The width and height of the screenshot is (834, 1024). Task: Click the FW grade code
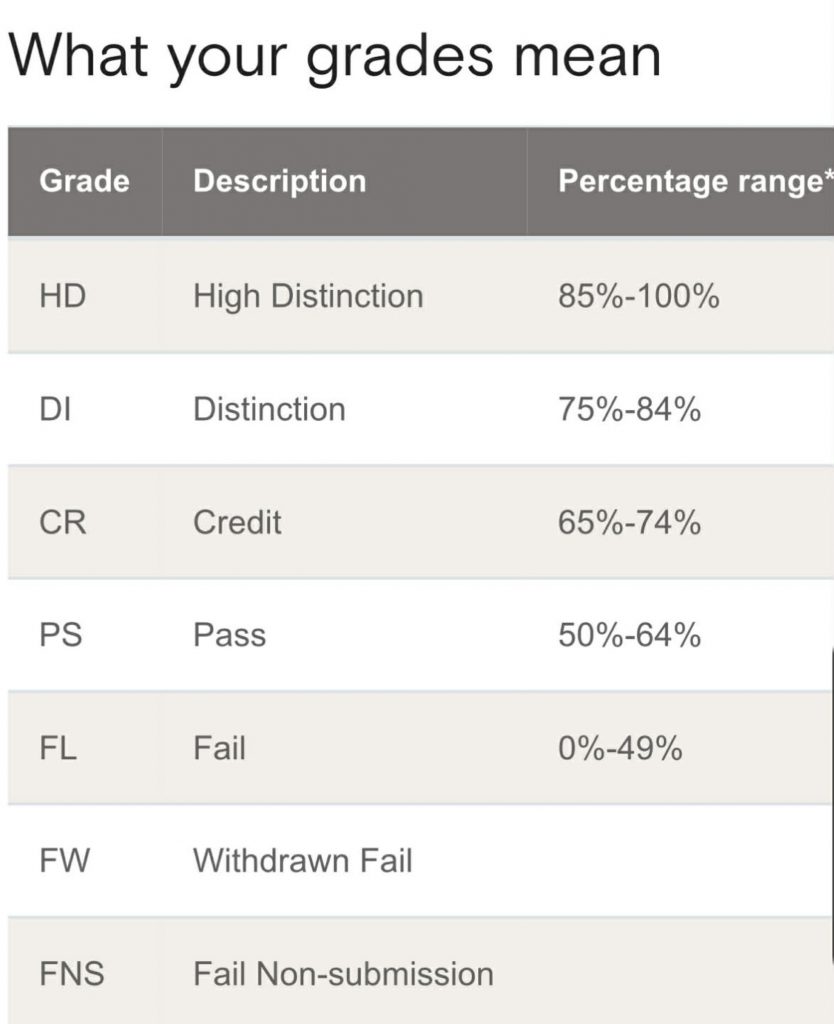[64, 861]
